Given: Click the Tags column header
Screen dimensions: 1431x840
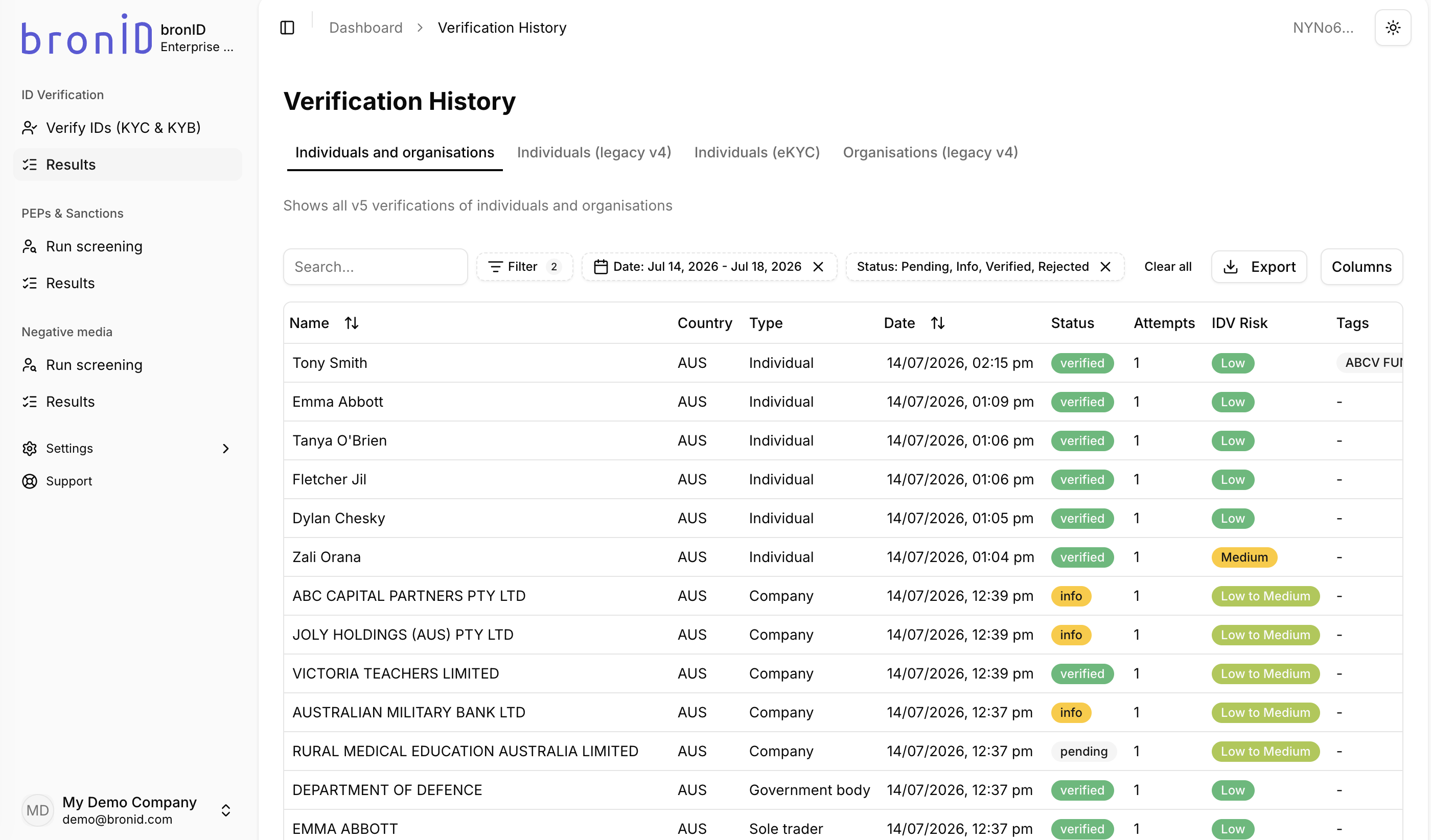Looking at the screenshot, I should point(1352,323).
